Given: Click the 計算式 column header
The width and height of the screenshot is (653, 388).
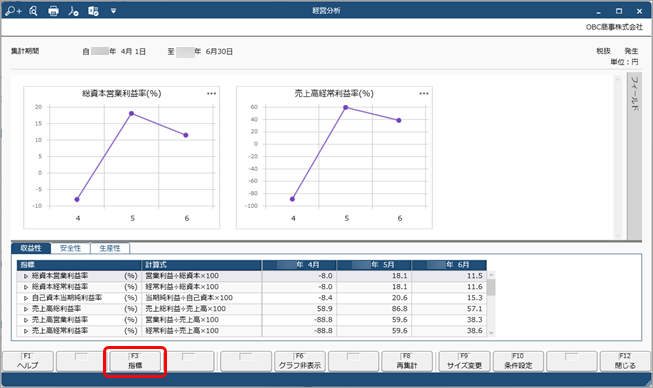Looking at the screenshot, I should pos(202,265).
